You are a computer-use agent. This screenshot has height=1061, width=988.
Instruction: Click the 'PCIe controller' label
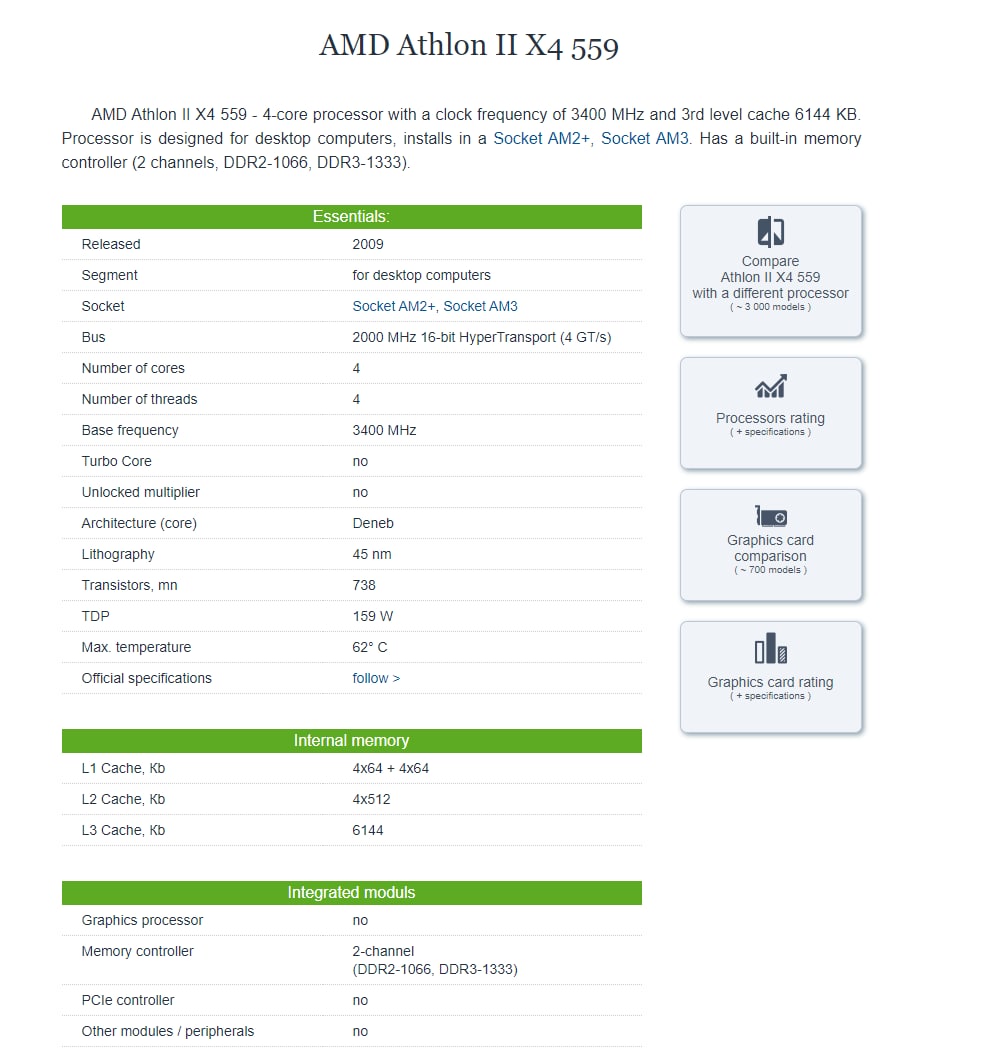click(128, 1001)
